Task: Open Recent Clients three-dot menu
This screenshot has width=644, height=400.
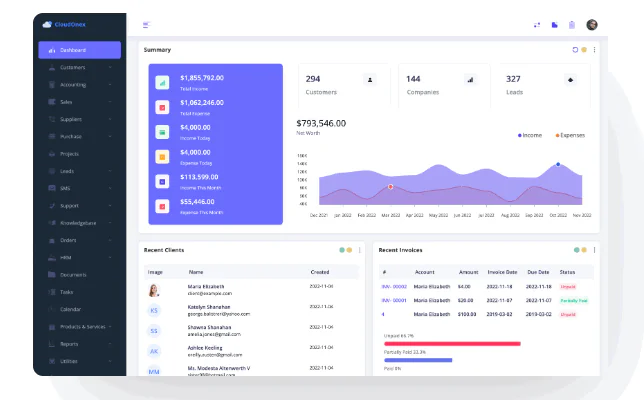Action: point(359,250)
